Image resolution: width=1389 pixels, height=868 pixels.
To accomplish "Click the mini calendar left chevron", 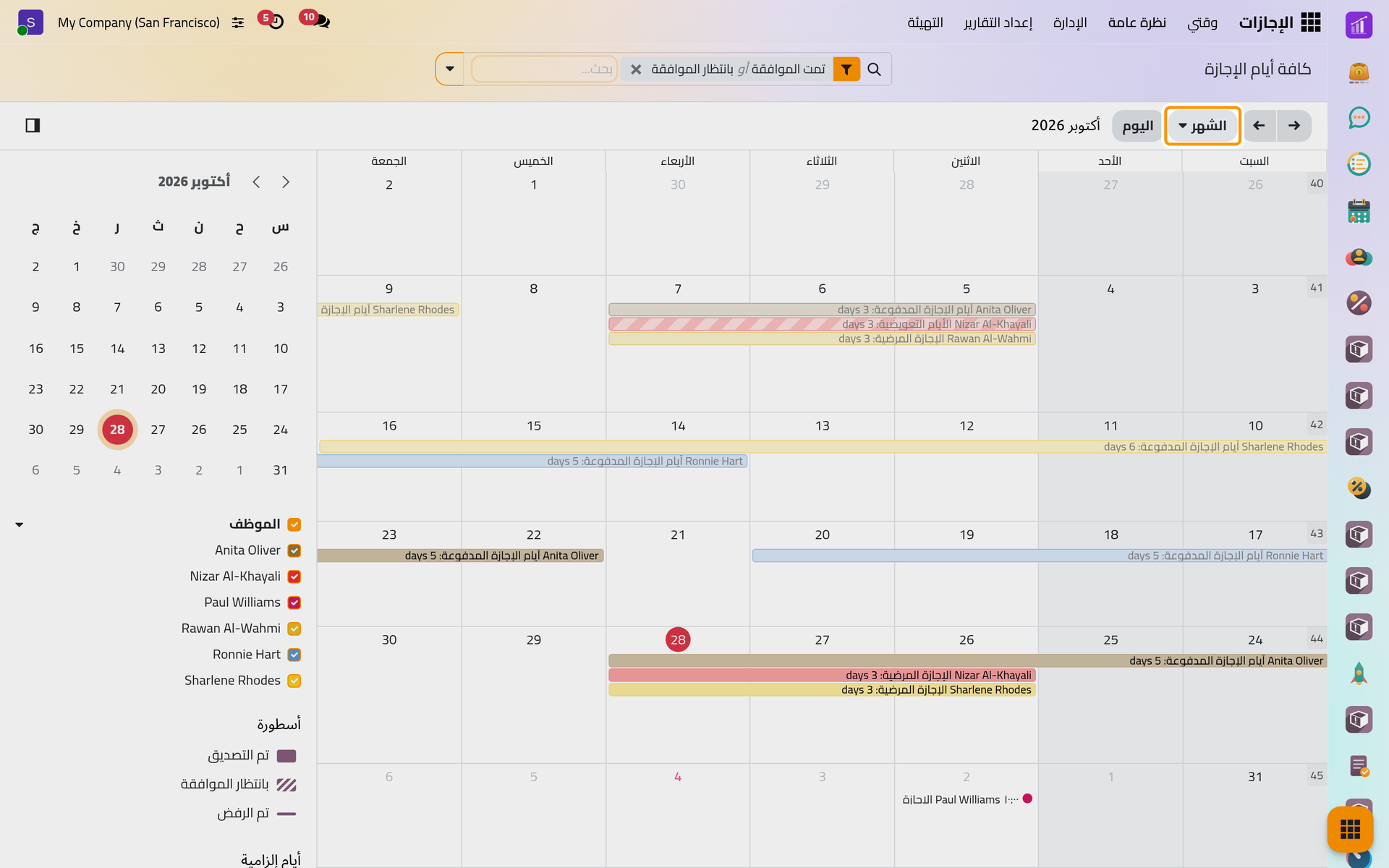I will pos(257,182).
